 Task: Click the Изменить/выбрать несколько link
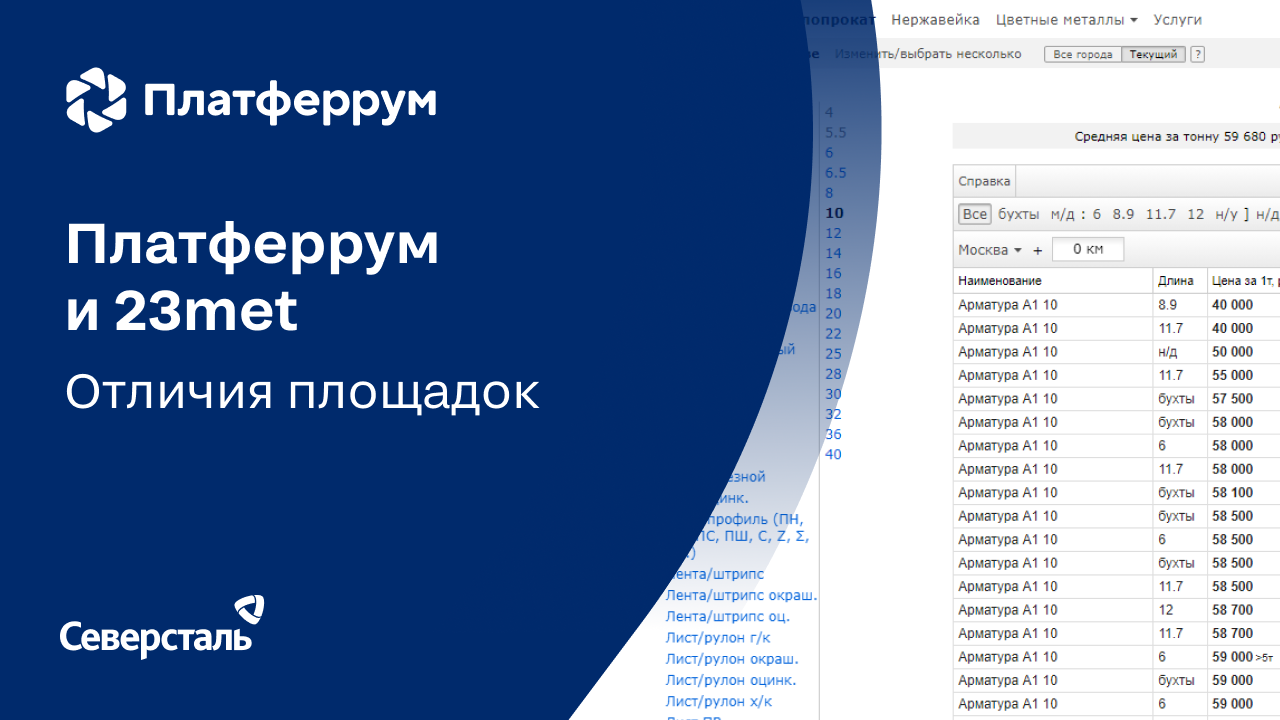[x=928, y=54]
